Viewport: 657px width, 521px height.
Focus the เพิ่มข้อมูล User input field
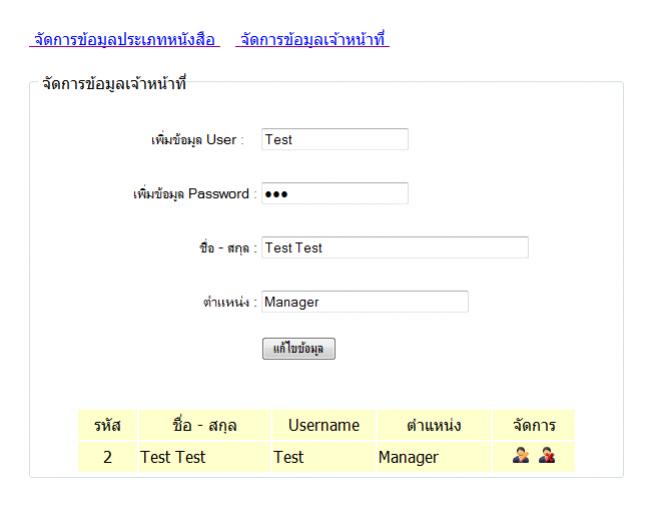pos(334,140)
